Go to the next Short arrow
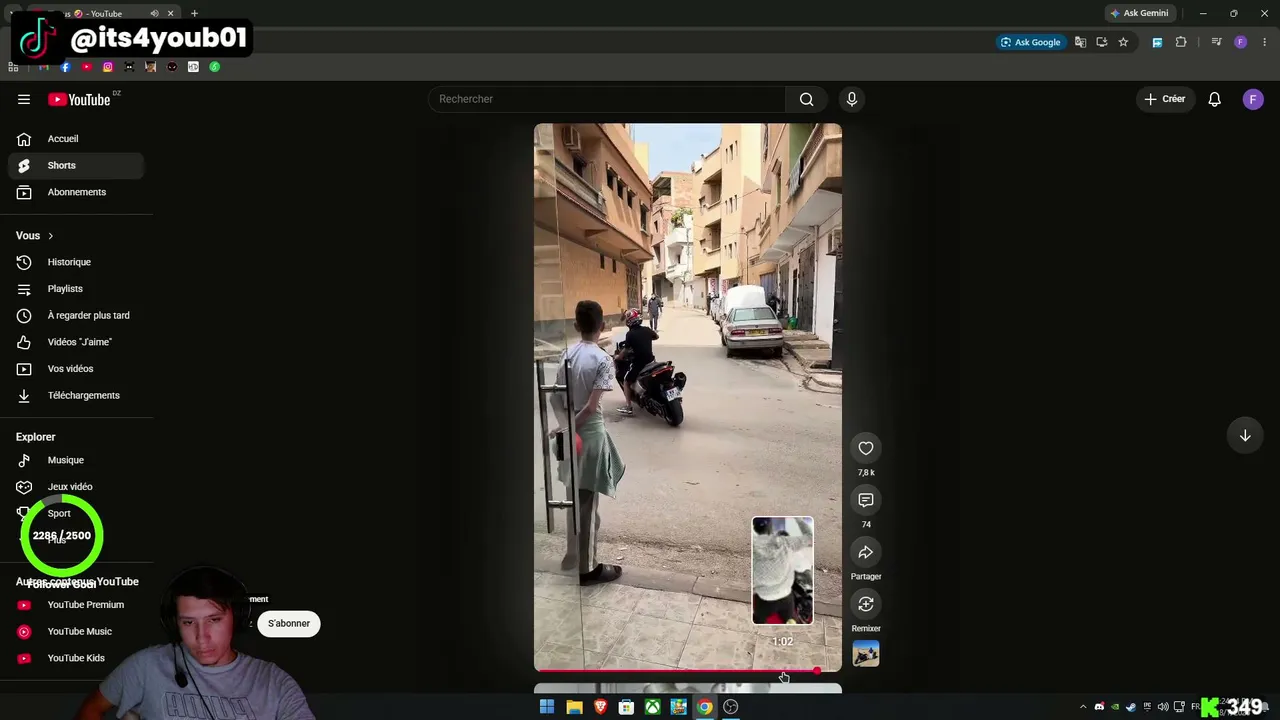Screen dimensions: 1280x720 (x=1245, y=436)
